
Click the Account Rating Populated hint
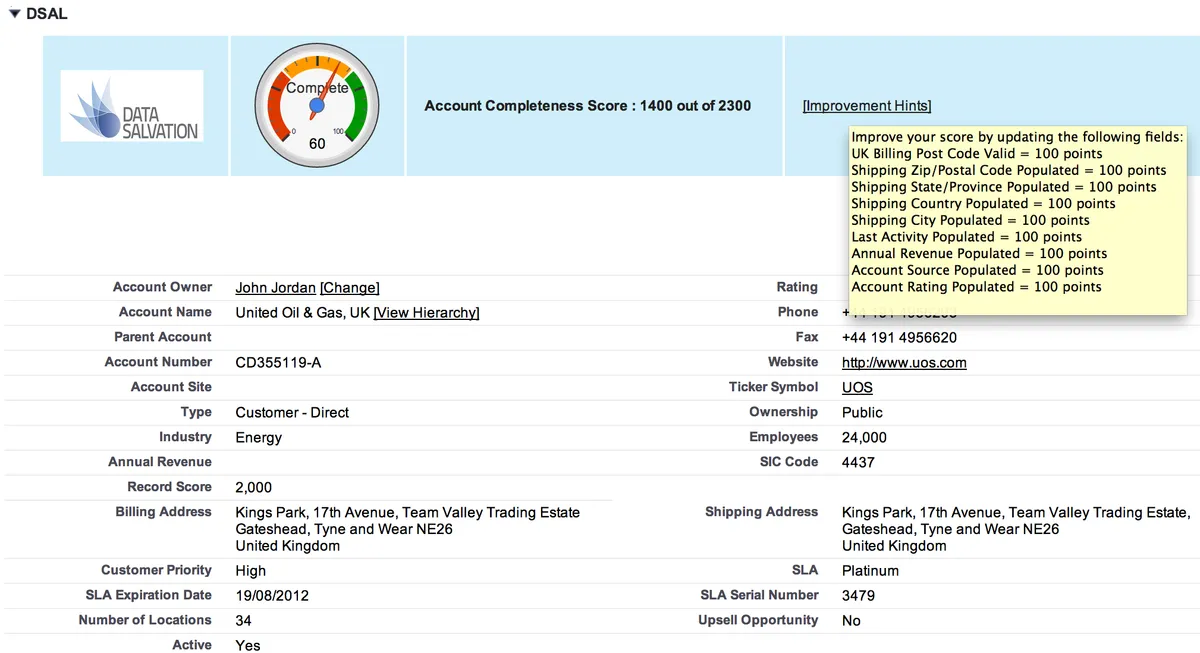(x=976, y=287)
